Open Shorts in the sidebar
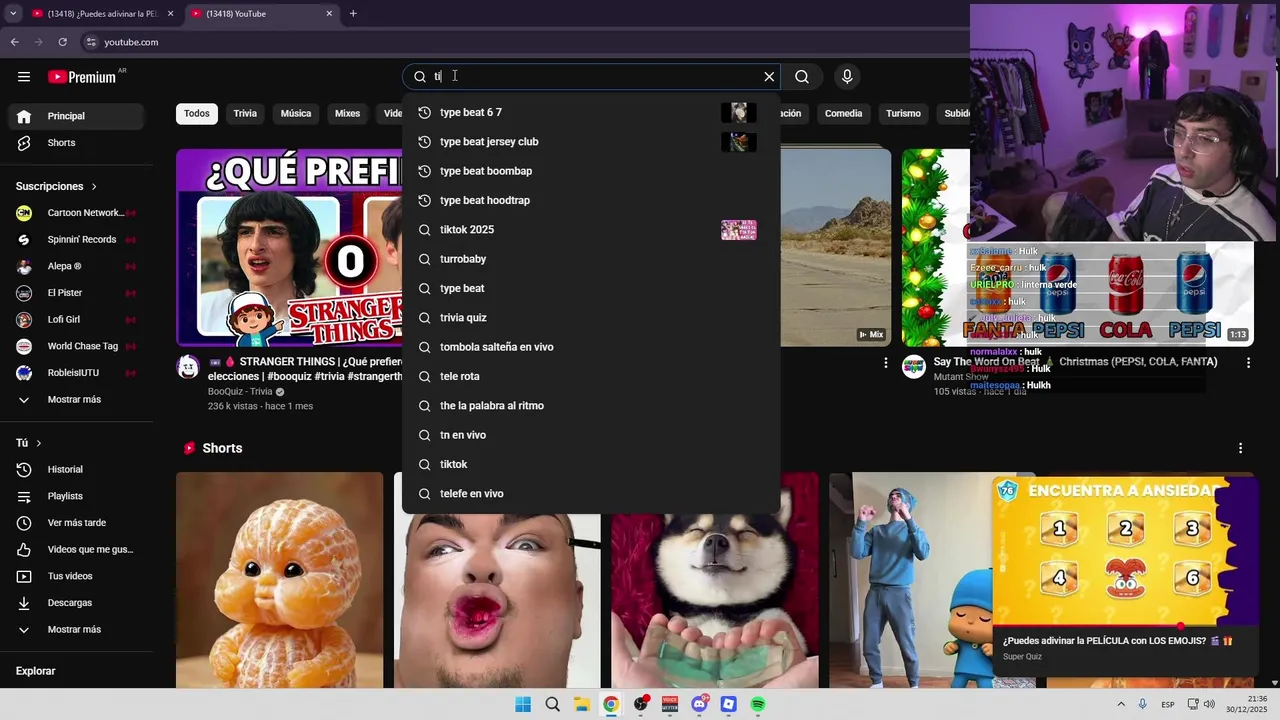The height and width of the screenshot is (720, 1280). (76, 143)
